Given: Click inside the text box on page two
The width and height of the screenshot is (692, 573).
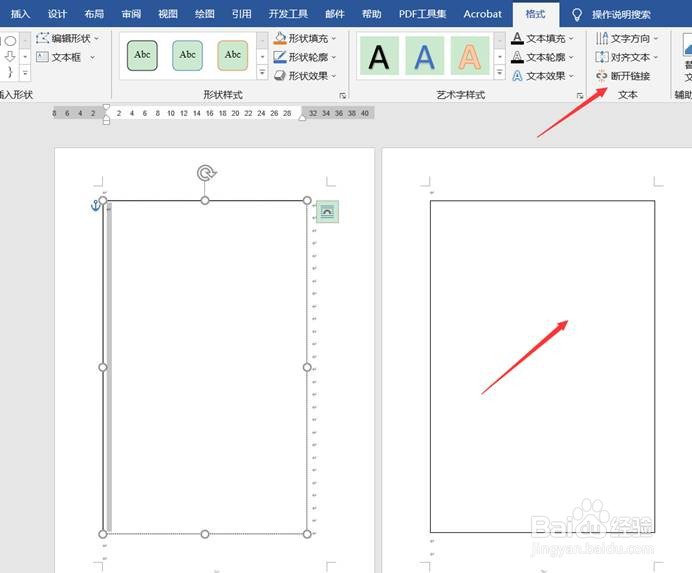Looking at the screenshot, I should point(542,366).
